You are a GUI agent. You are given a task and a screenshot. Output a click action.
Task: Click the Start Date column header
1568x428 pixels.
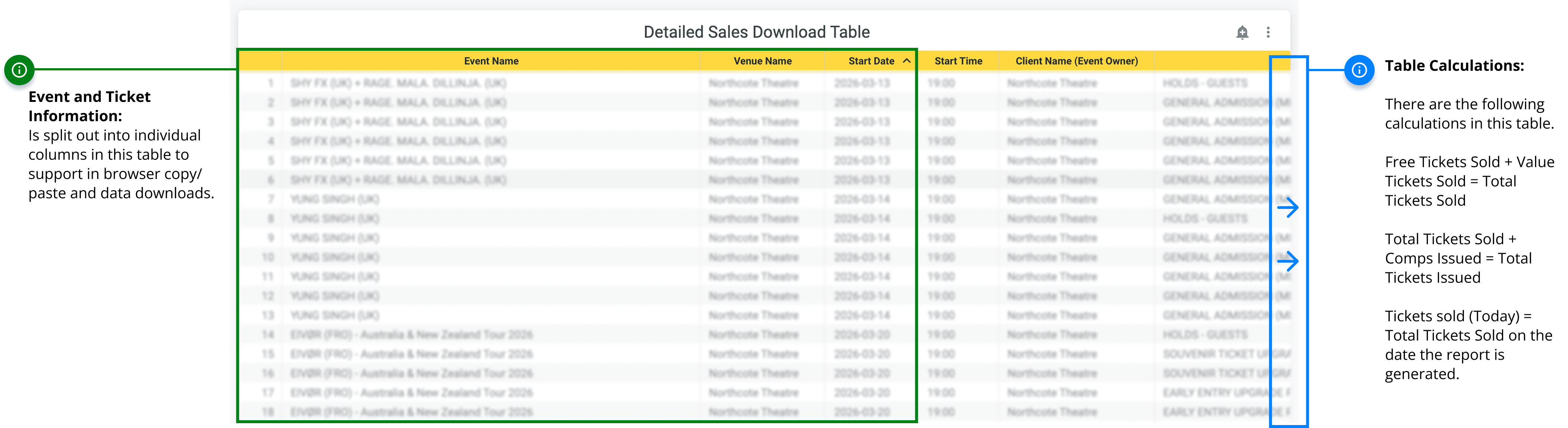point(871,61)
